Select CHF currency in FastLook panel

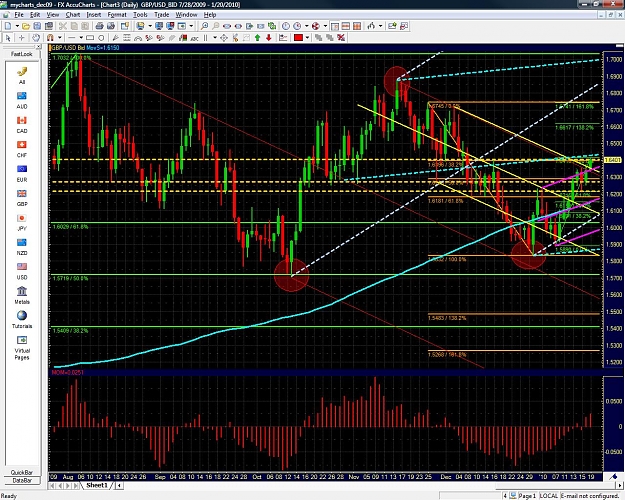[x=22, y=148]
